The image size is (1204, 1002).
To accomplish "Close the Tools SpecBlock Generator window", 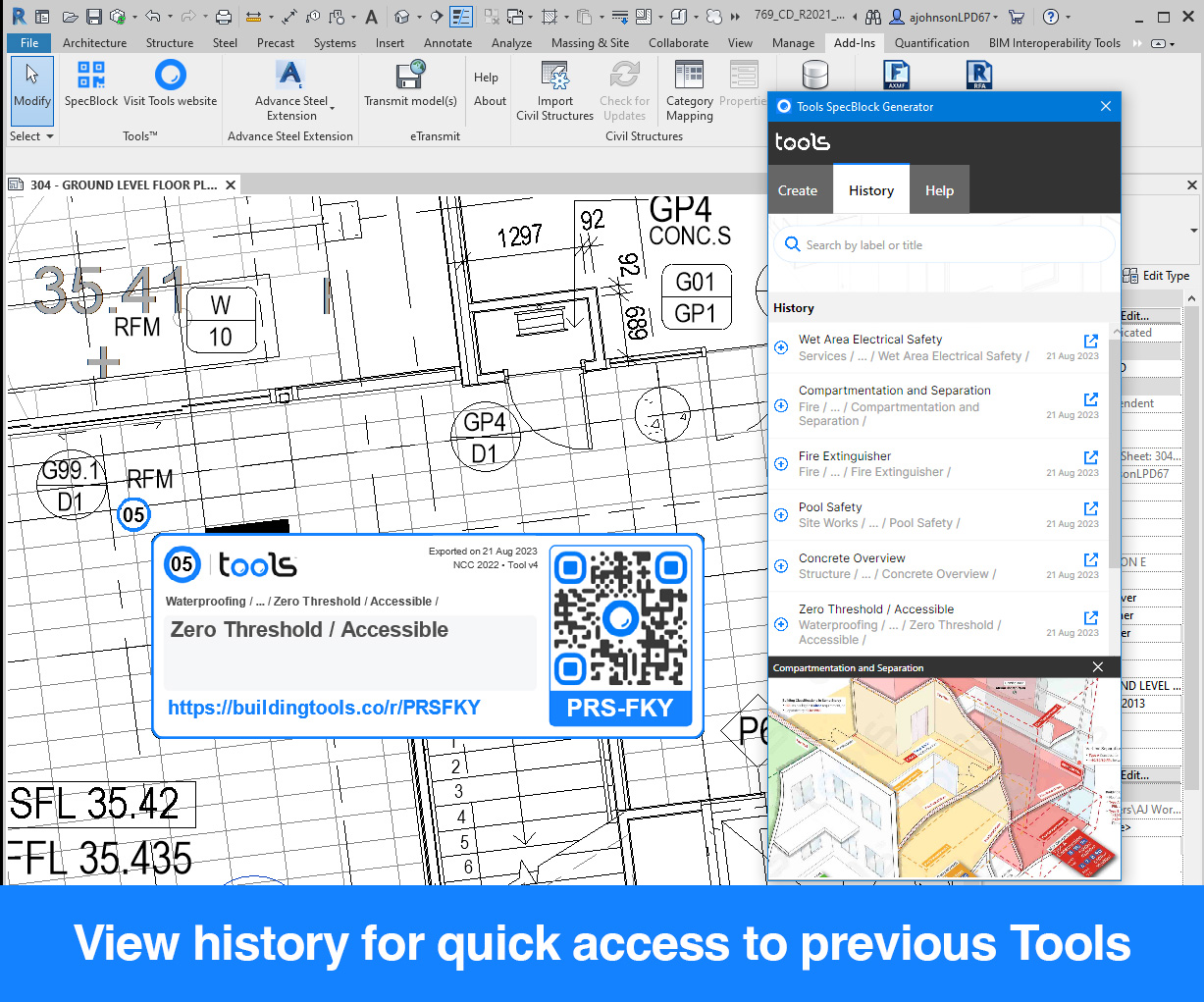I will coord(1106,106).
